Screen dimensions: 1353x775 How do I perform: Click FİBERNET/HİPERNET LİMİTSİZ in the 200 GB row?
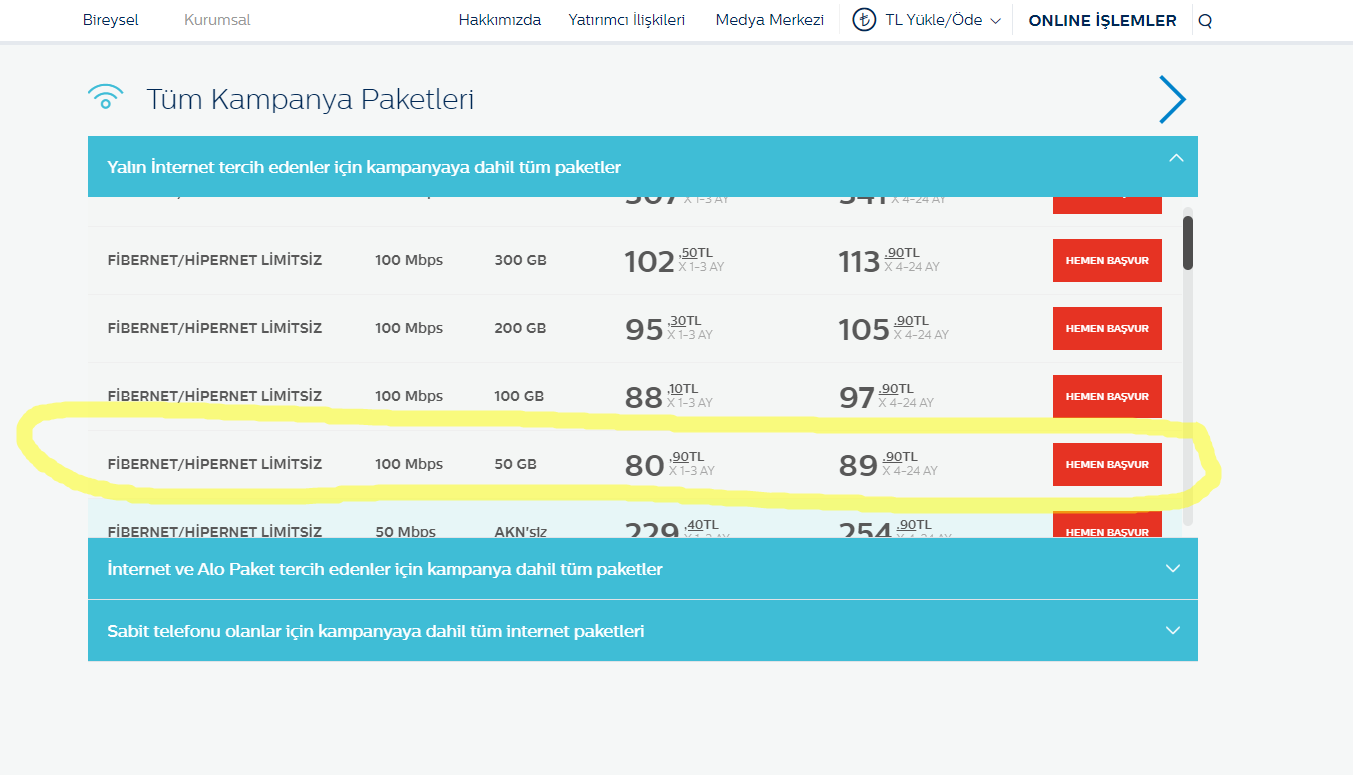coord(215,328)
